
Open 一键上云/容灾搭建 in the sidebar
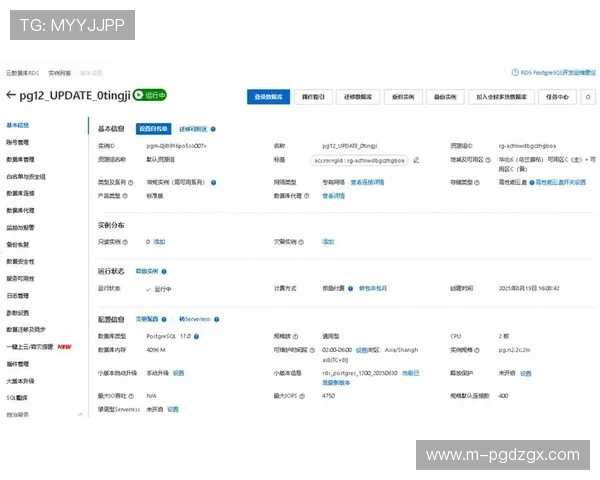coord(32,347)
